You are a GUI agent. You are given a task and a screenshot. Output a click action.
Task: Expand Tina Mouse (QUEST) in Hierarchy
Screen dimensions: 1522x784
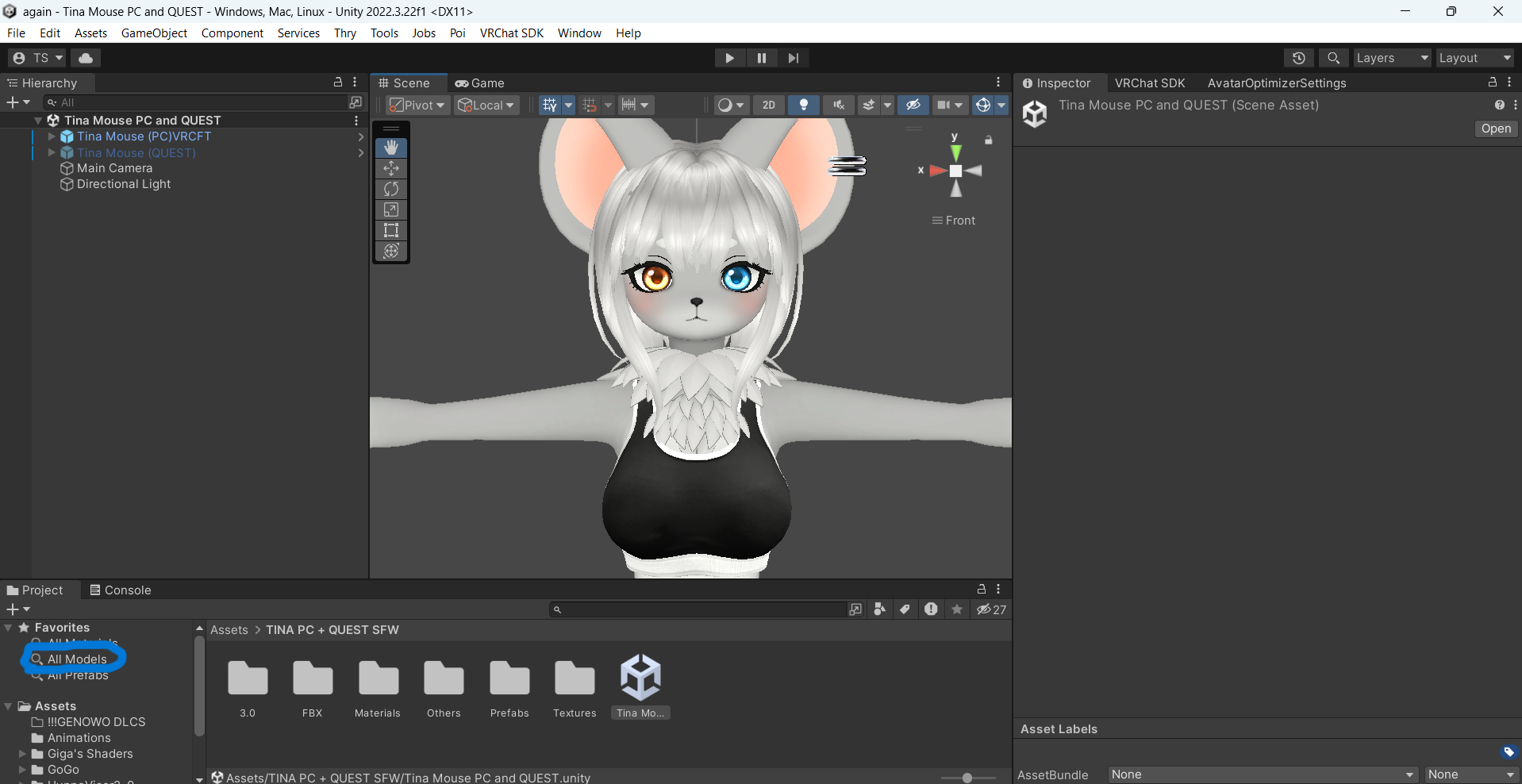pyautogui.click(x=52, y=152)
